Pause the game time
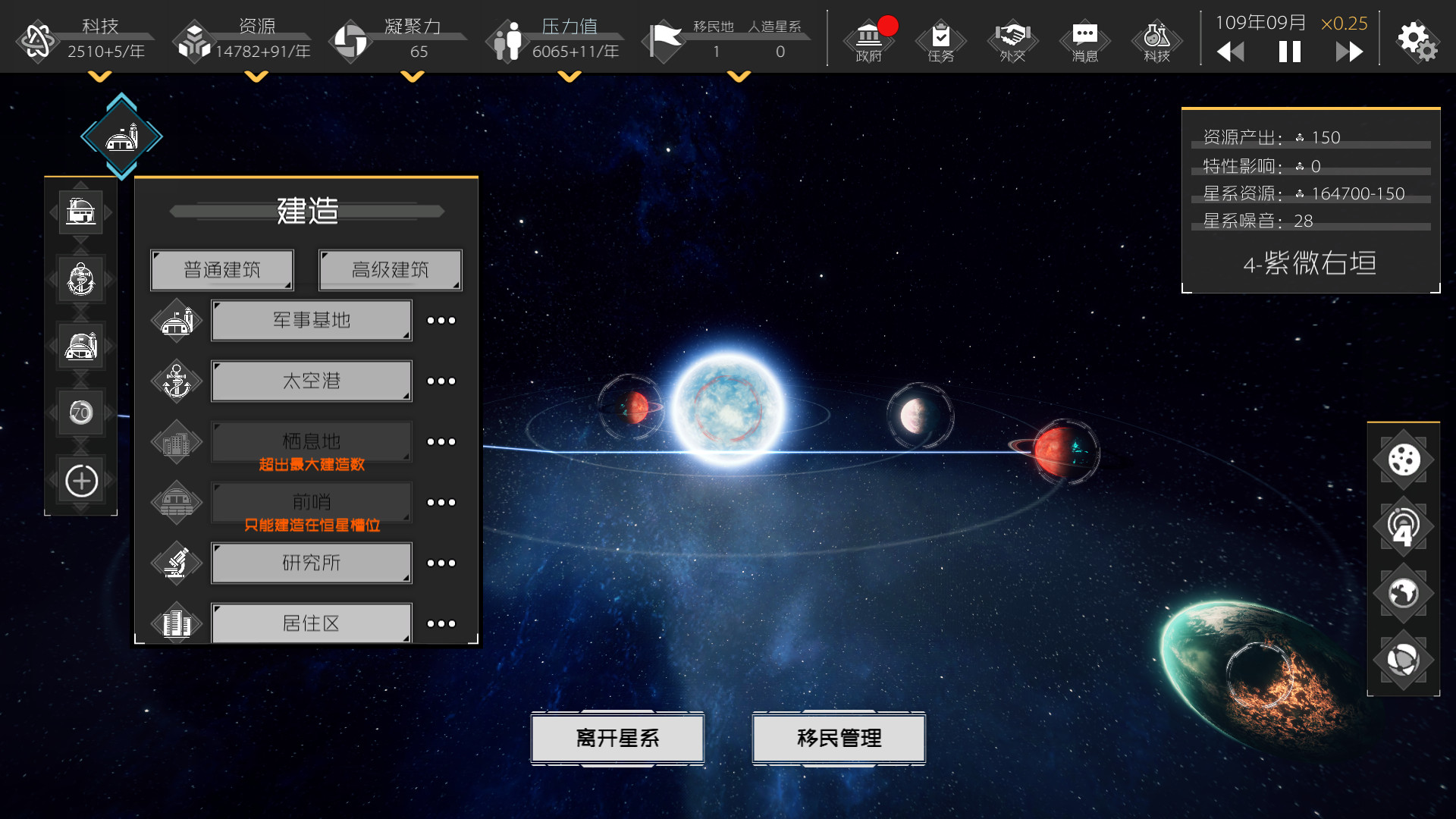The image size is (1456, 819). tap(1289, 52)
